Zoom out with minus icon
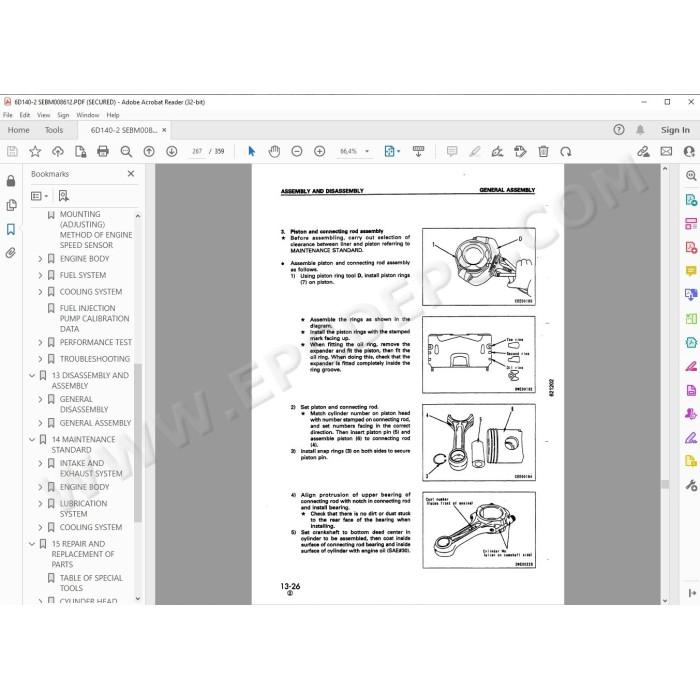700x700 pixels. (297, 152)
